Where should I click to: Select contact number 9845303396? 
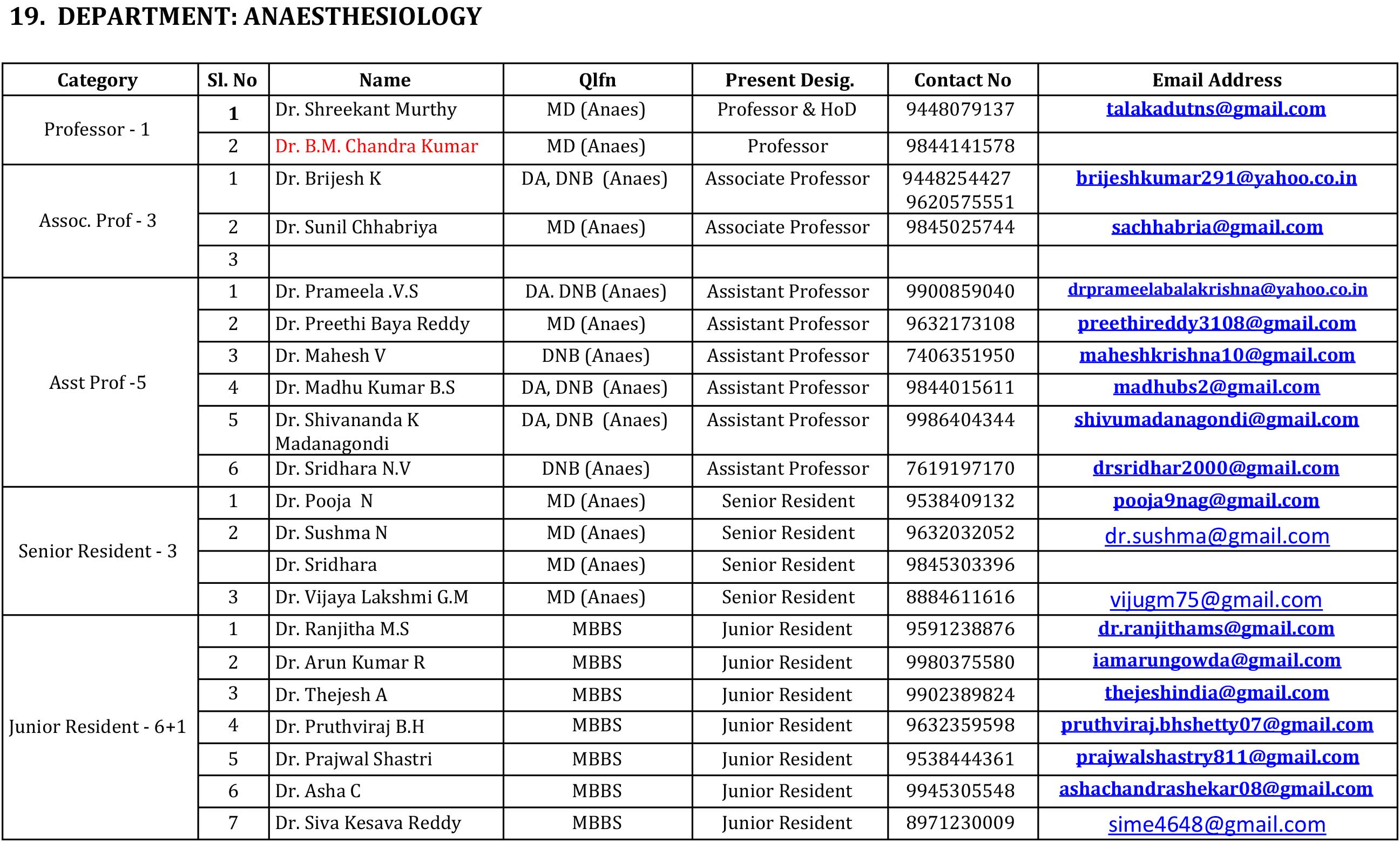960,564
